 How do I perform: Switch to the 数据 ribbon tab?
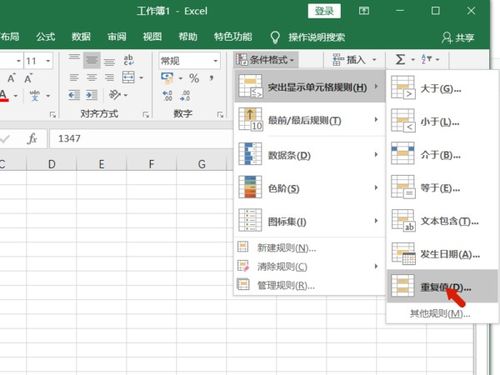point(81,36)
